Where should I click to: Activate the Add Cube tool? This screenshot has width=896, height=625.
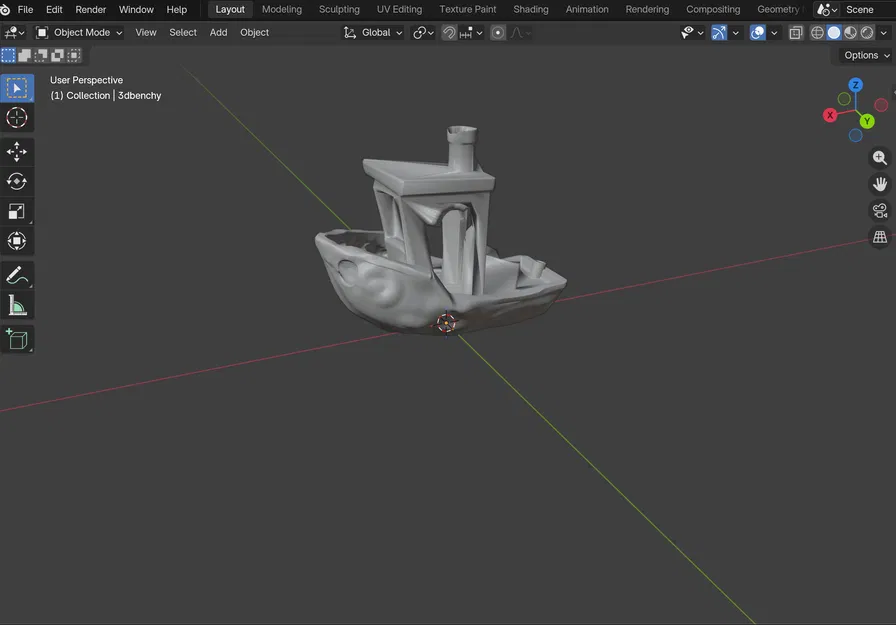point(17,338)
